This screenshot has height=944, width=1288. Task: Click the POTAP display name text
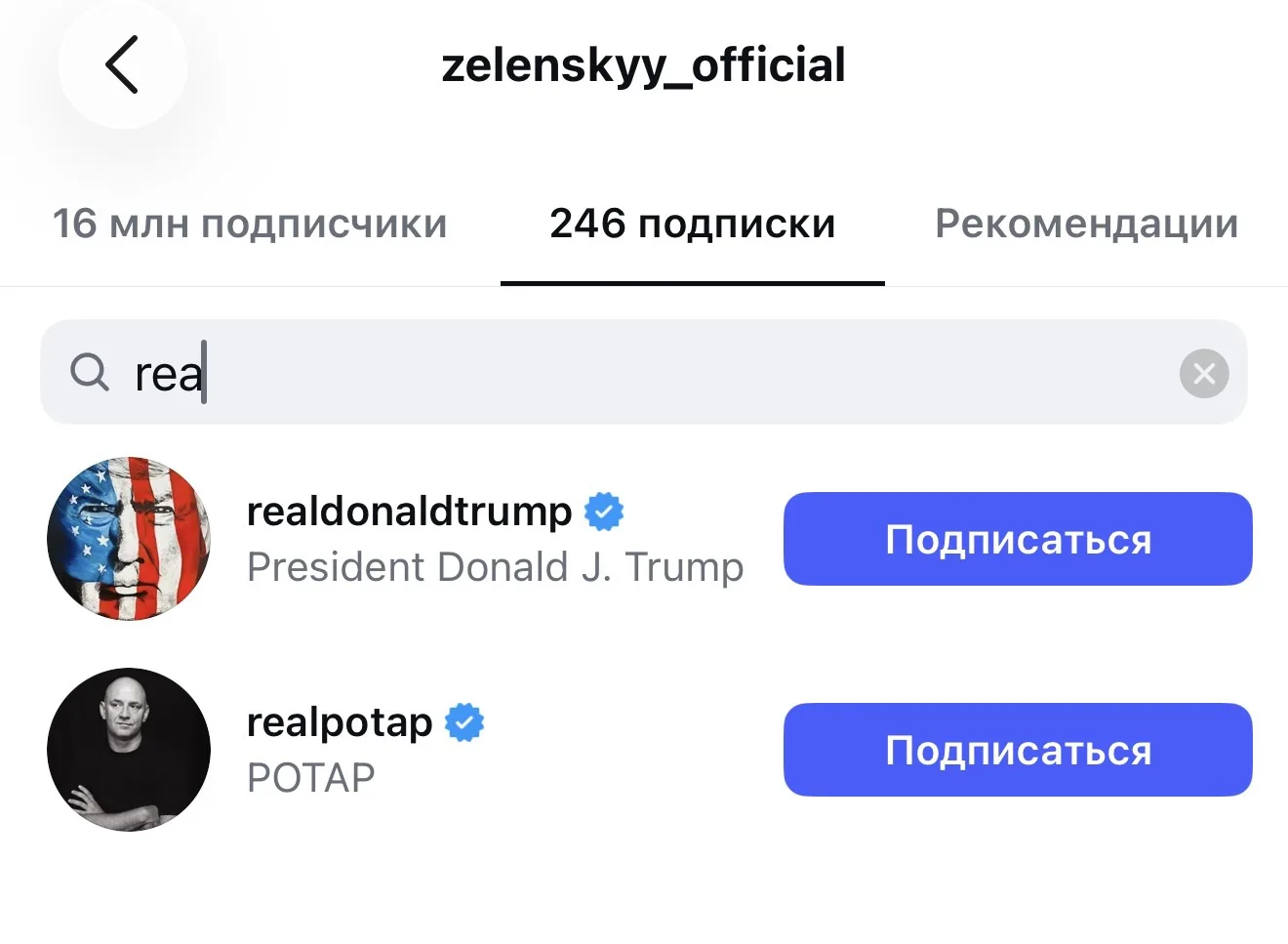(x=310, y=778)
